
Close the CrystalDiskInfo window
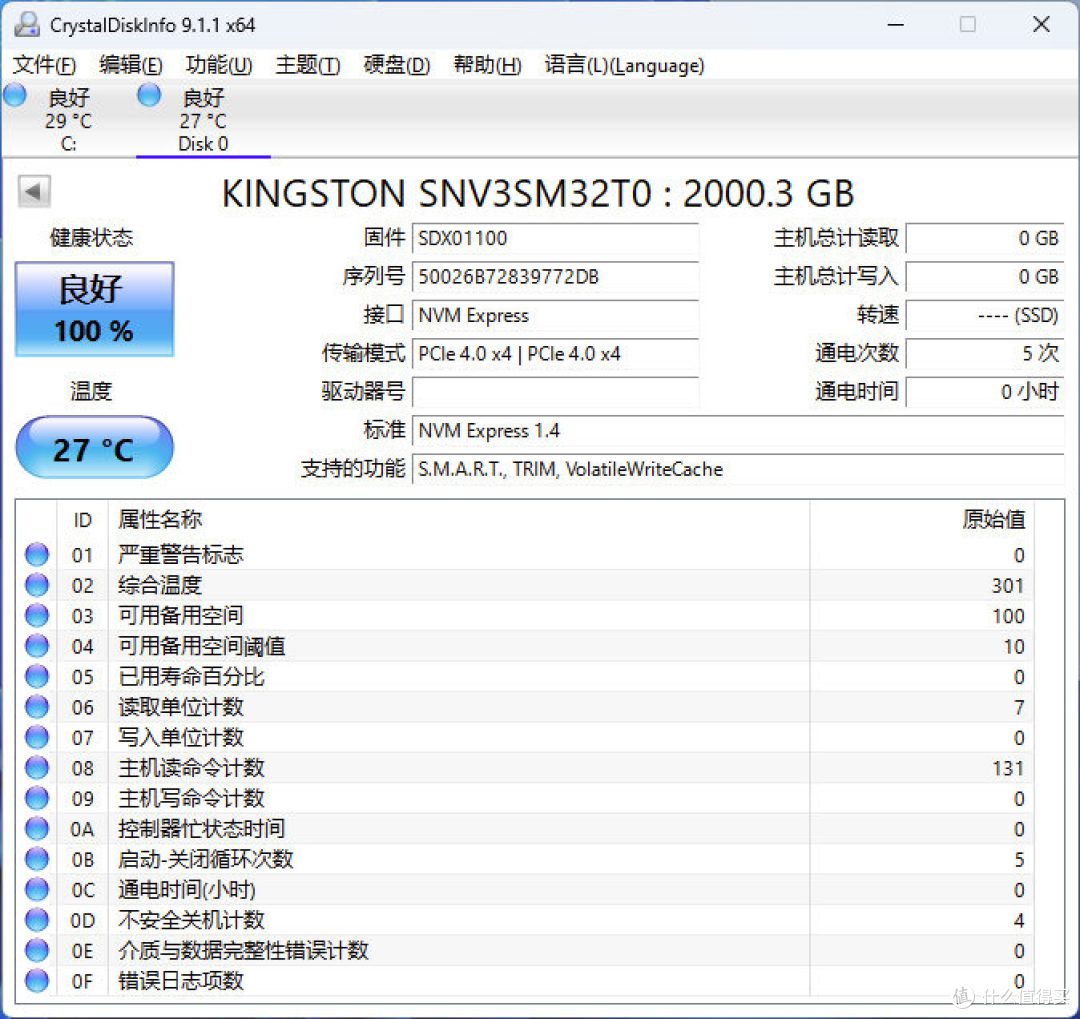click(1041, 25)
